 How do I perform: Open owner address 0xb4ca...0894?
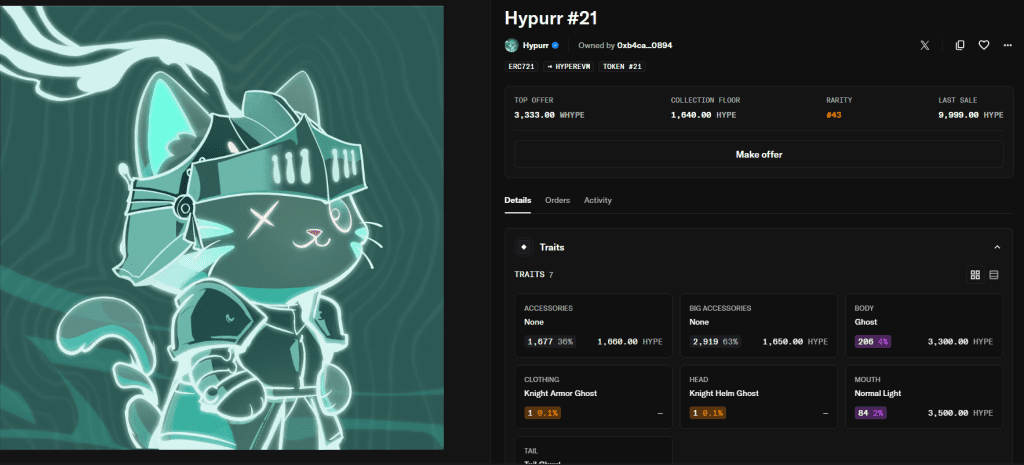coord(644,46)
